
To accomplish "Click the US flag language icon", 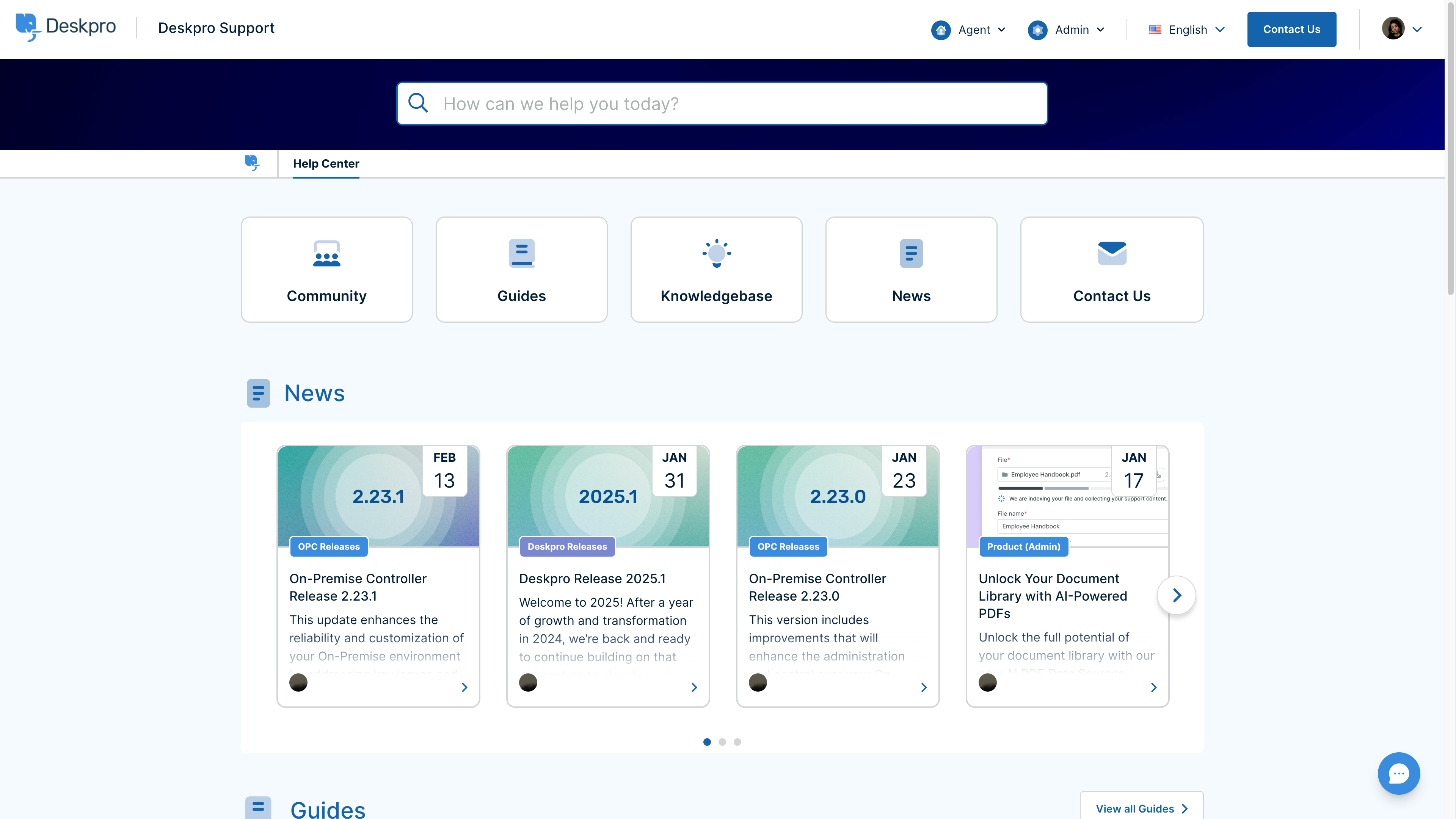I will pos(1155,30).
